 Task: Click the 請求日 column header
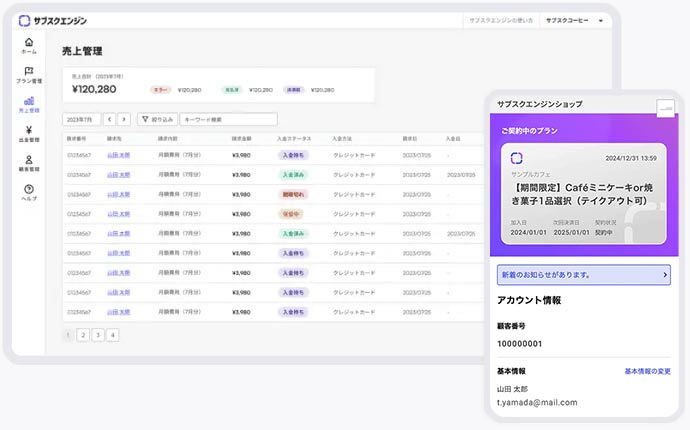coord(410,139)
